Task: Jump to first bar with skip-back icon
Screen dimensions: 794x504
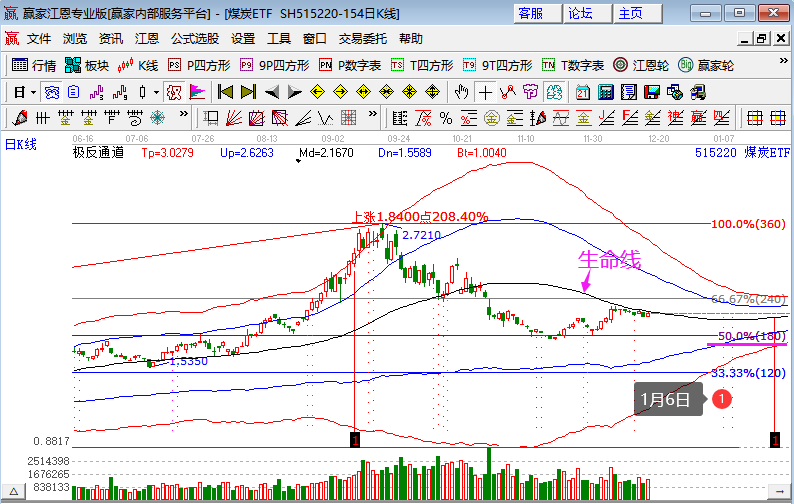Action: [x=225, y=92]
